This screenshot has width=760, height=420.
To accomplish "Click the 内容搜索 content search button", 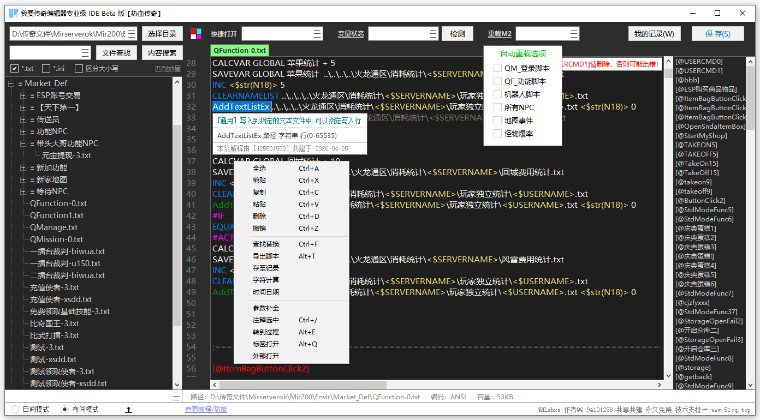I will [x=162, y=52].
